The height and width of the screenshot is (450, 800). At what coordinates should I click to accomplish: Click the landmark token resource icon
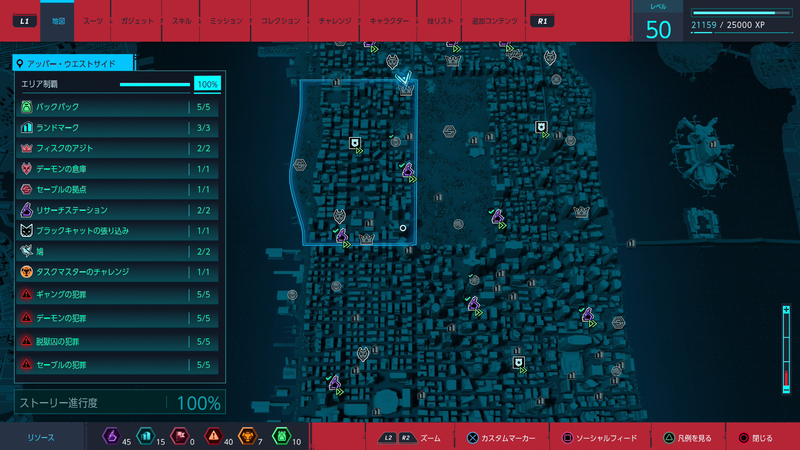tap(145, 436)
